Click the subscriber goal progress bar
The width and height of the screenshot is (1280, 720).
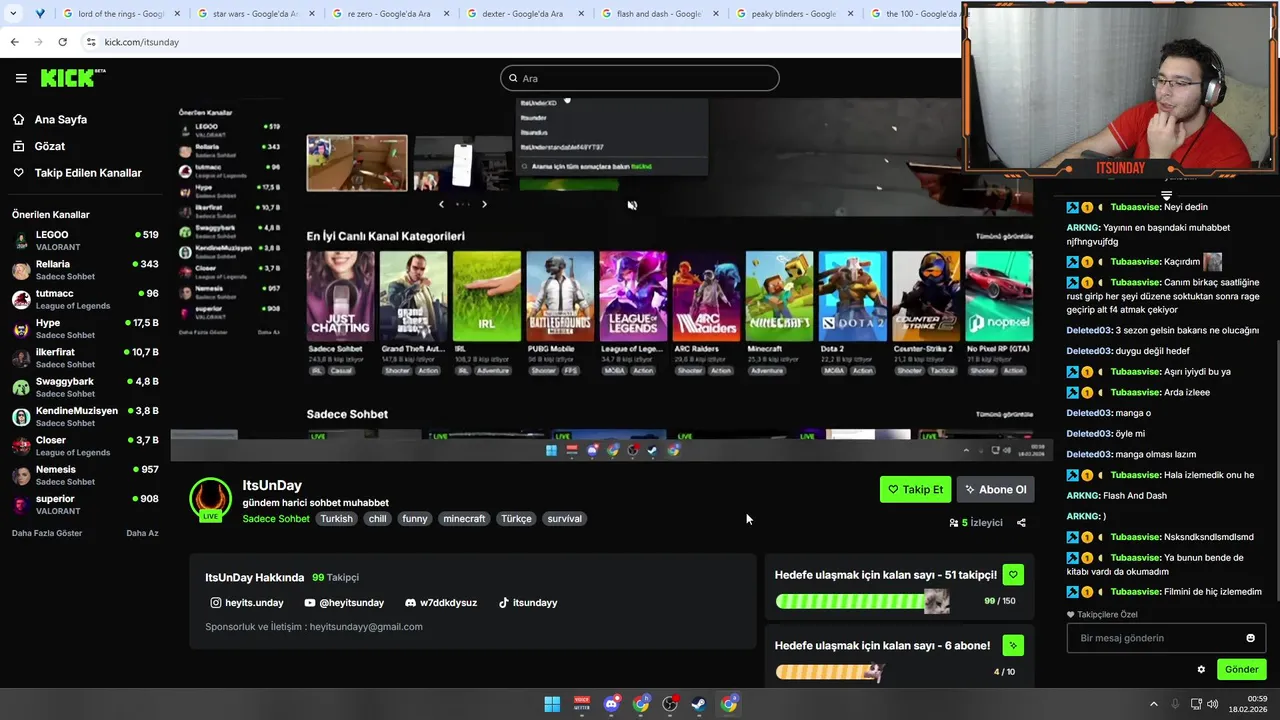(830, 672)
